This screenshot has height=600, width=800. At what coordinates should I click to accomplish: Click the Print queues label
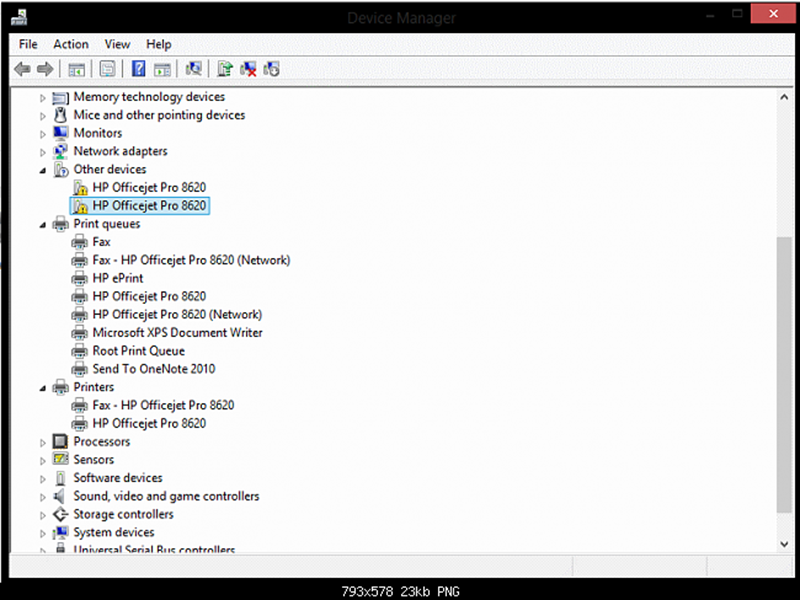pyautogui.click(x=107, y=224)
